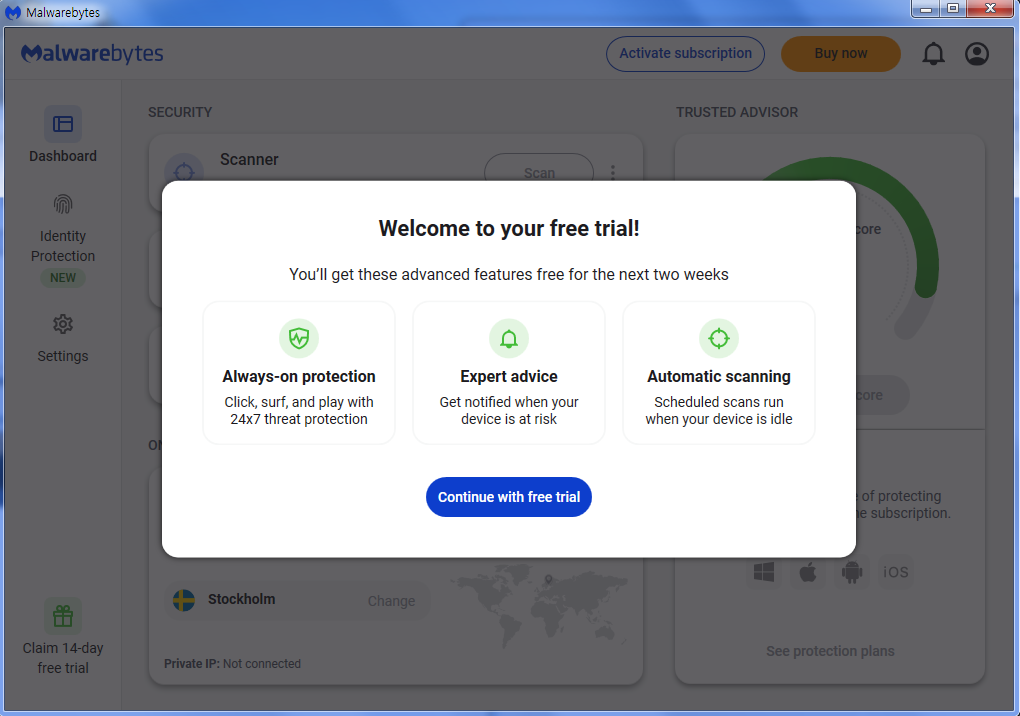The width and height of the screenshot is (1020, 716).
Task: Click the Scanner crosshair icon
Action: click(184, 169)
